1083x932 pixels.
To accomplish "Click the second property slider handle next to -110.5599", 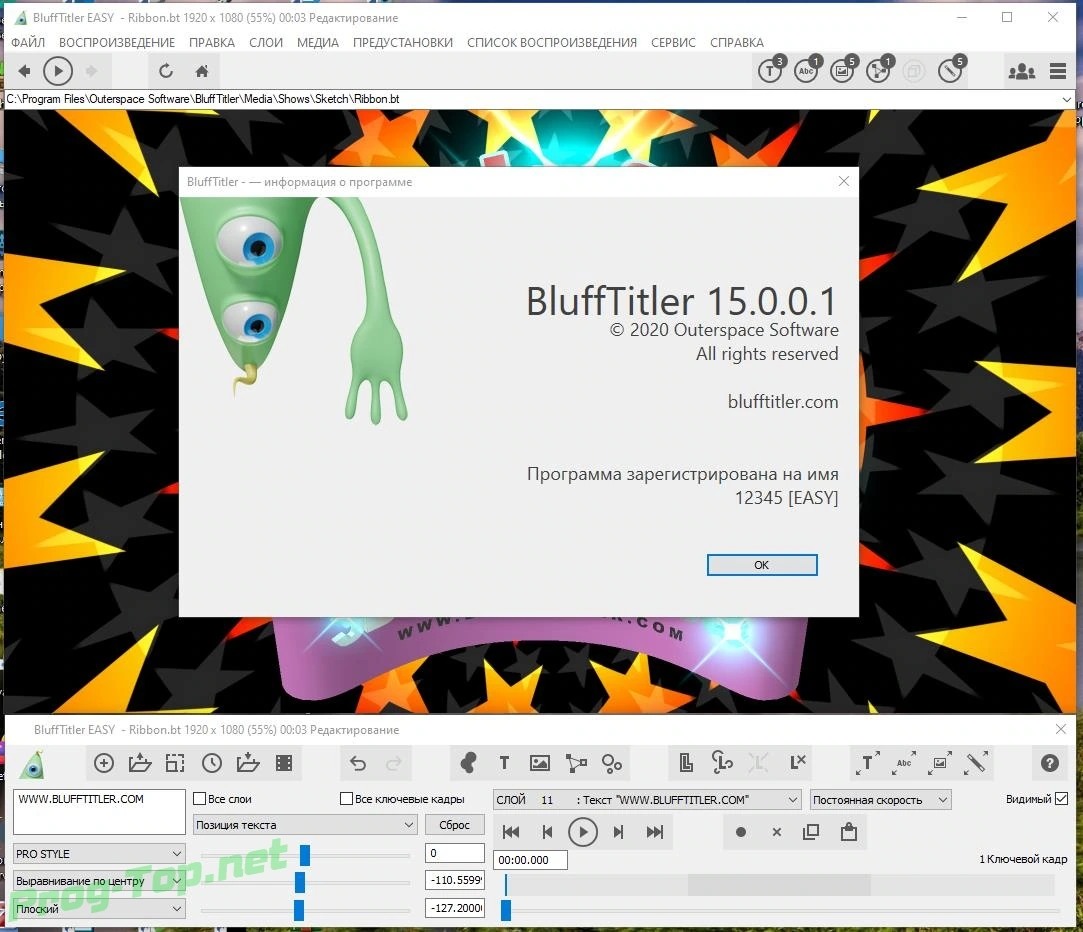I will 300,882.
